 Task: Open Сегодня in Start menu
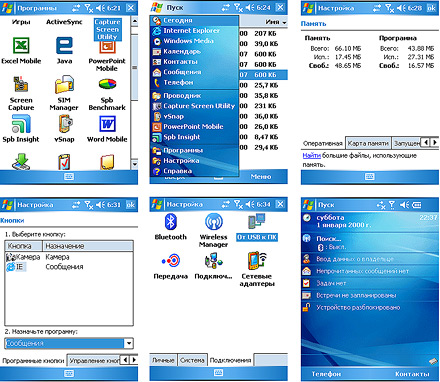pos(195,20)
